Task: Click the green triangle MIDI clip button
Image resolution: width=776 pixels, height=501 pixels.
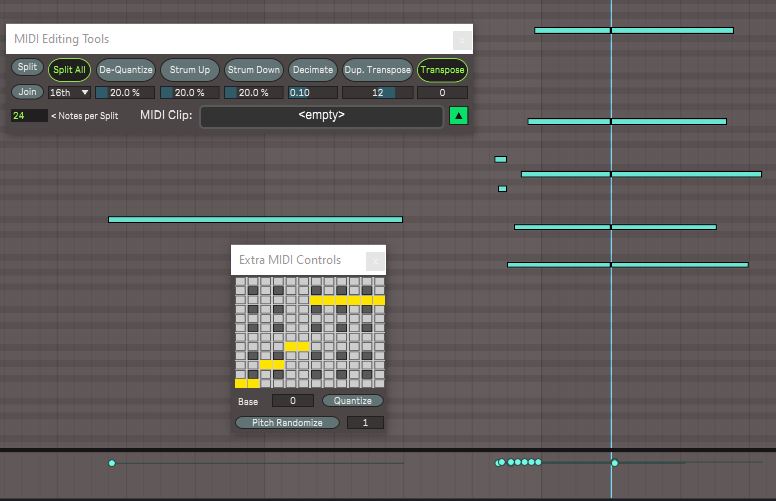Action: [458, 116]
